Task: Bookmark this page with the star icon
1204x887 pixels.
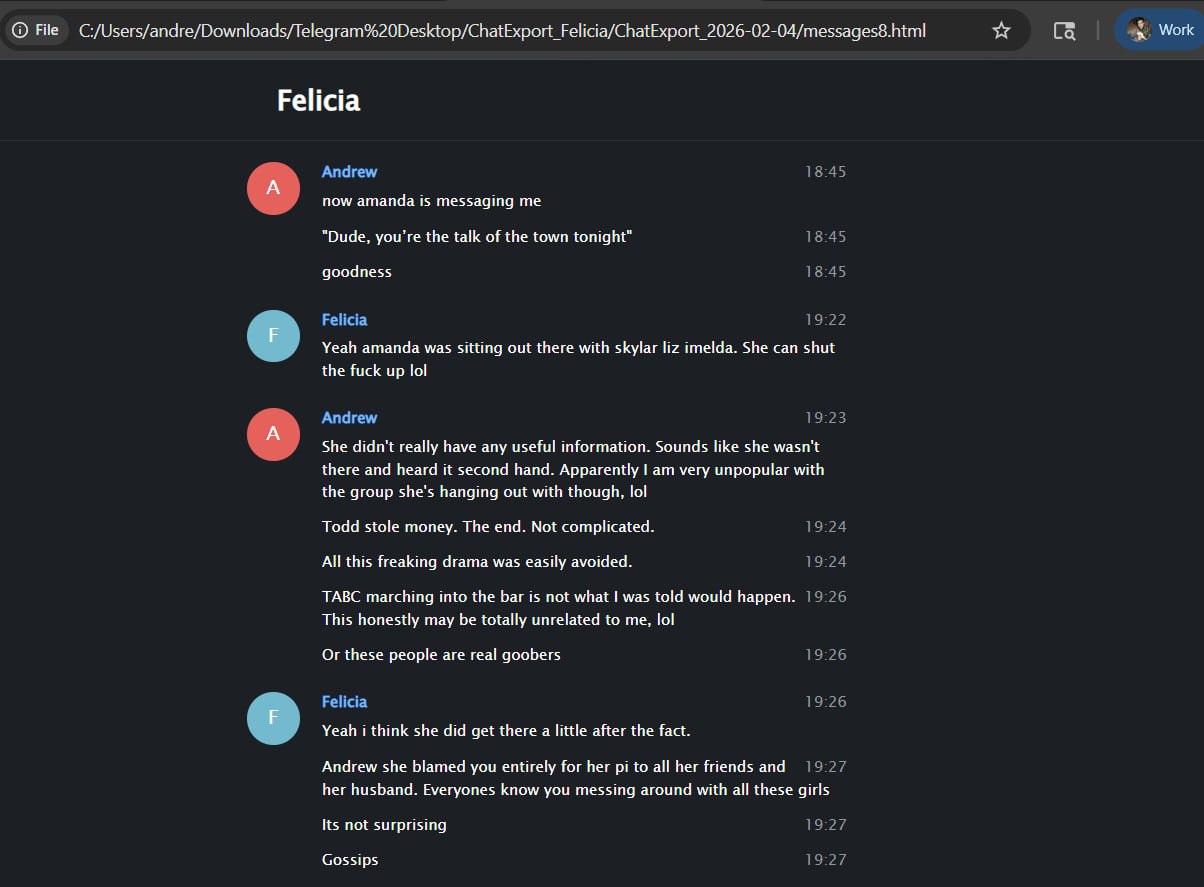Action: 1001,30
